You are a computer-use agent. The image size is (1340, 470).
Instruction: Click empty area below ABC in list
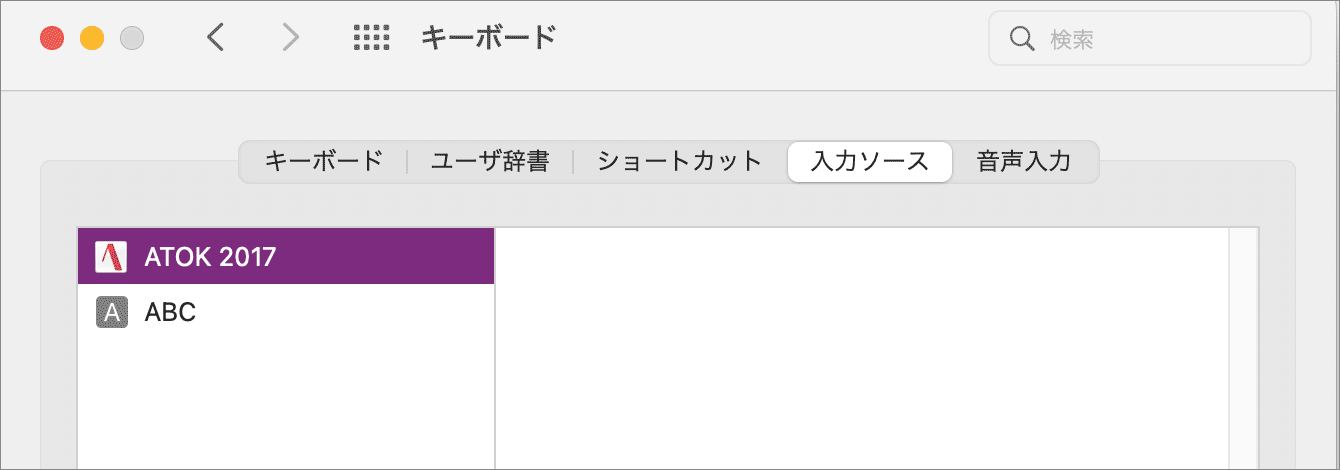click(286, 405)
